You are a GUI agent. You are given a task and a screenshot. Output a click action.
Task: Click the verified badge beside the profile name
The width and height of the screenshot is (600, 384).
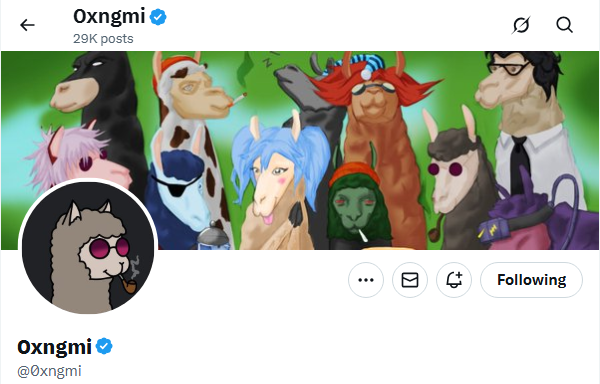[x=104, y=347]
